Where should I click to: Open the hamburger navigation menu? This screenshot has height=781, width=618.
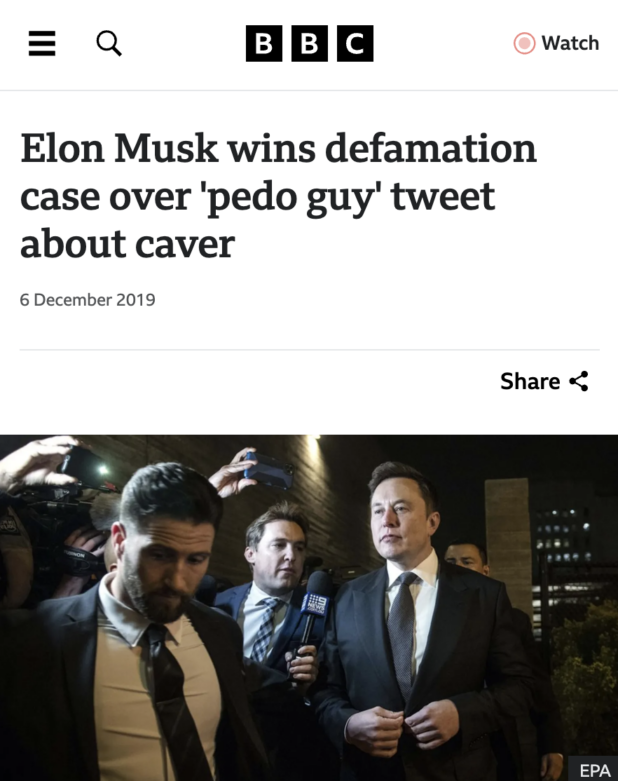click(42, 43)
